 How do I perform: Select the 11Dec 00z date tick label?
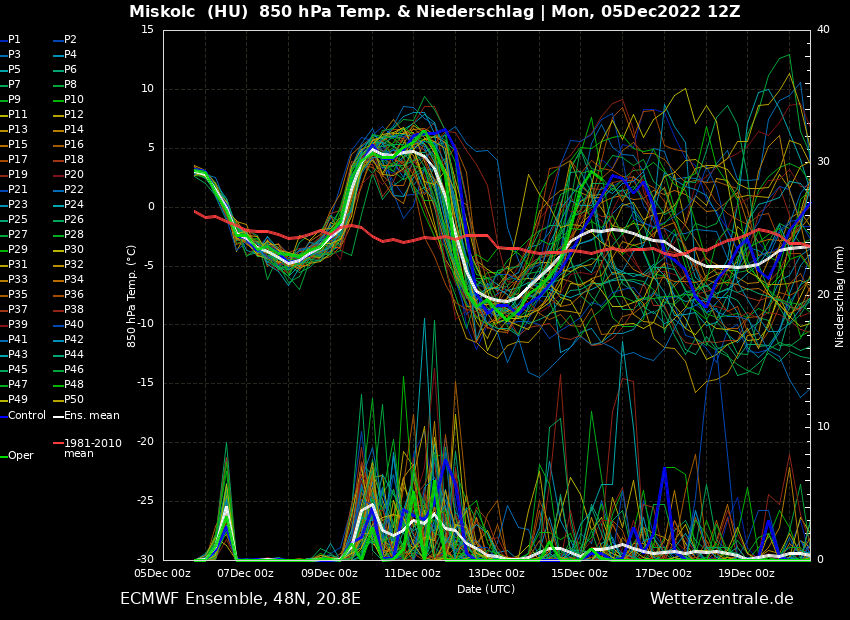(412, 573)
